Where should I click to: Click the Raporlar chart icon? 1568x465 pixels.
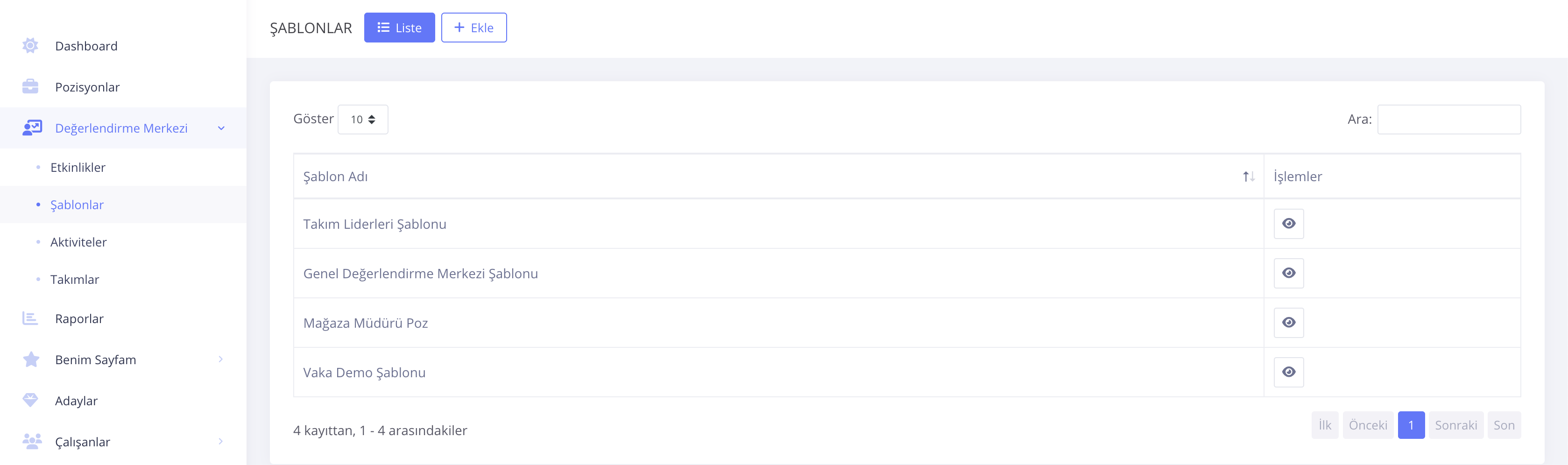(x=30, y=318)
